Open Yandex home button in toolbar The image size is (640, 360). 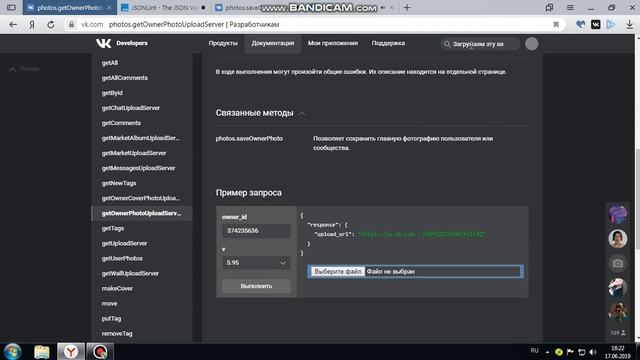click(32, 24)
